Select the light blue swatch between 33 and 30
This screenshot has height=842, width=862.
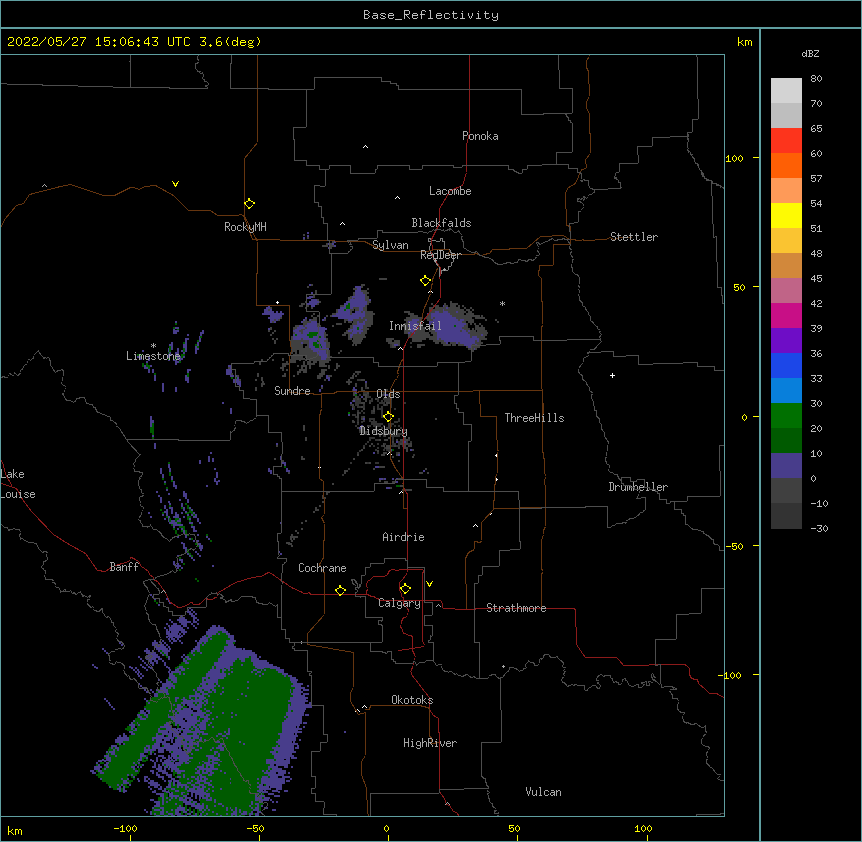tap(786, 391)
